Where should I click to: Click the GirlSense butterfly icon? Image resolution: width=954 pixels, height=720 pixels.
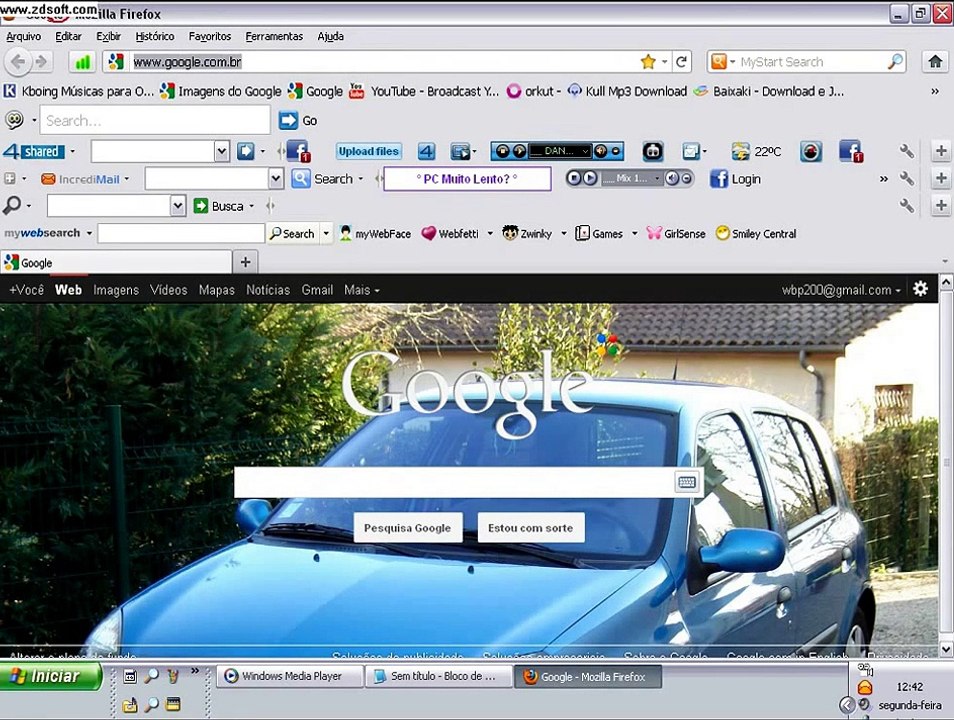coord(653,234)
